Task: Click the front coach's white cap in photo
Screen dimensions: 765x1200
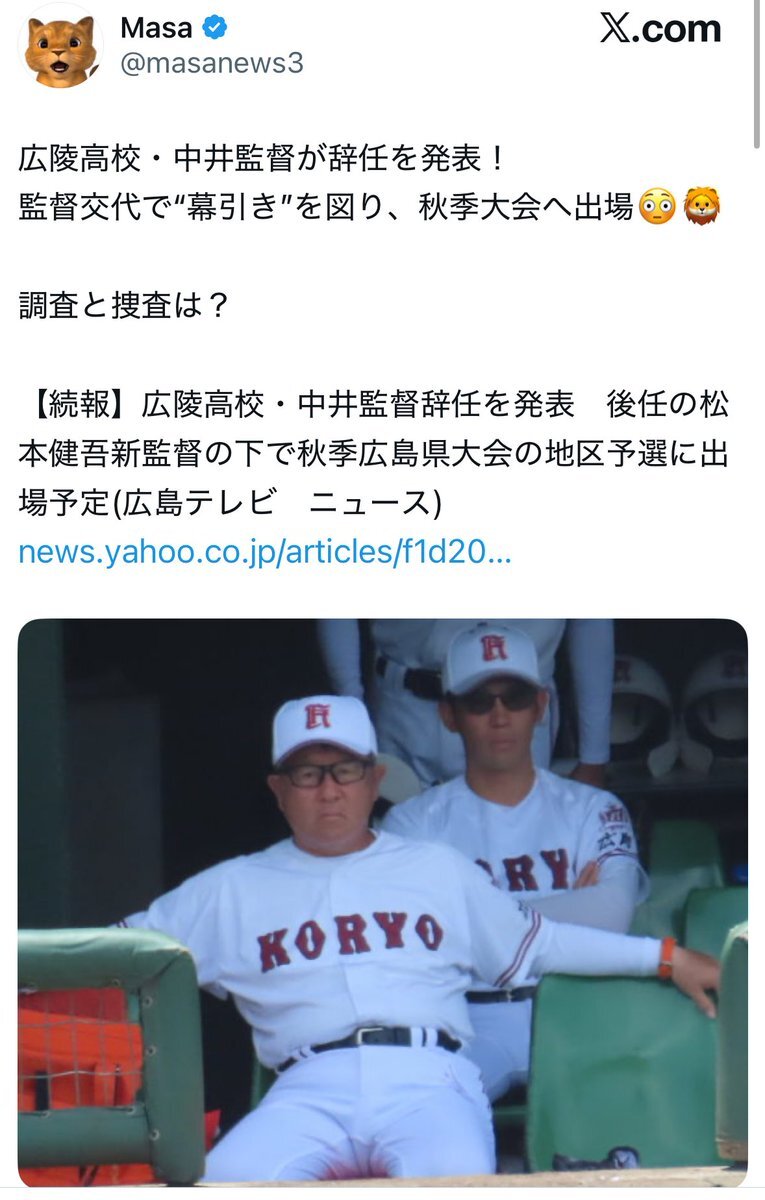Action: click(x=323, y=728)
